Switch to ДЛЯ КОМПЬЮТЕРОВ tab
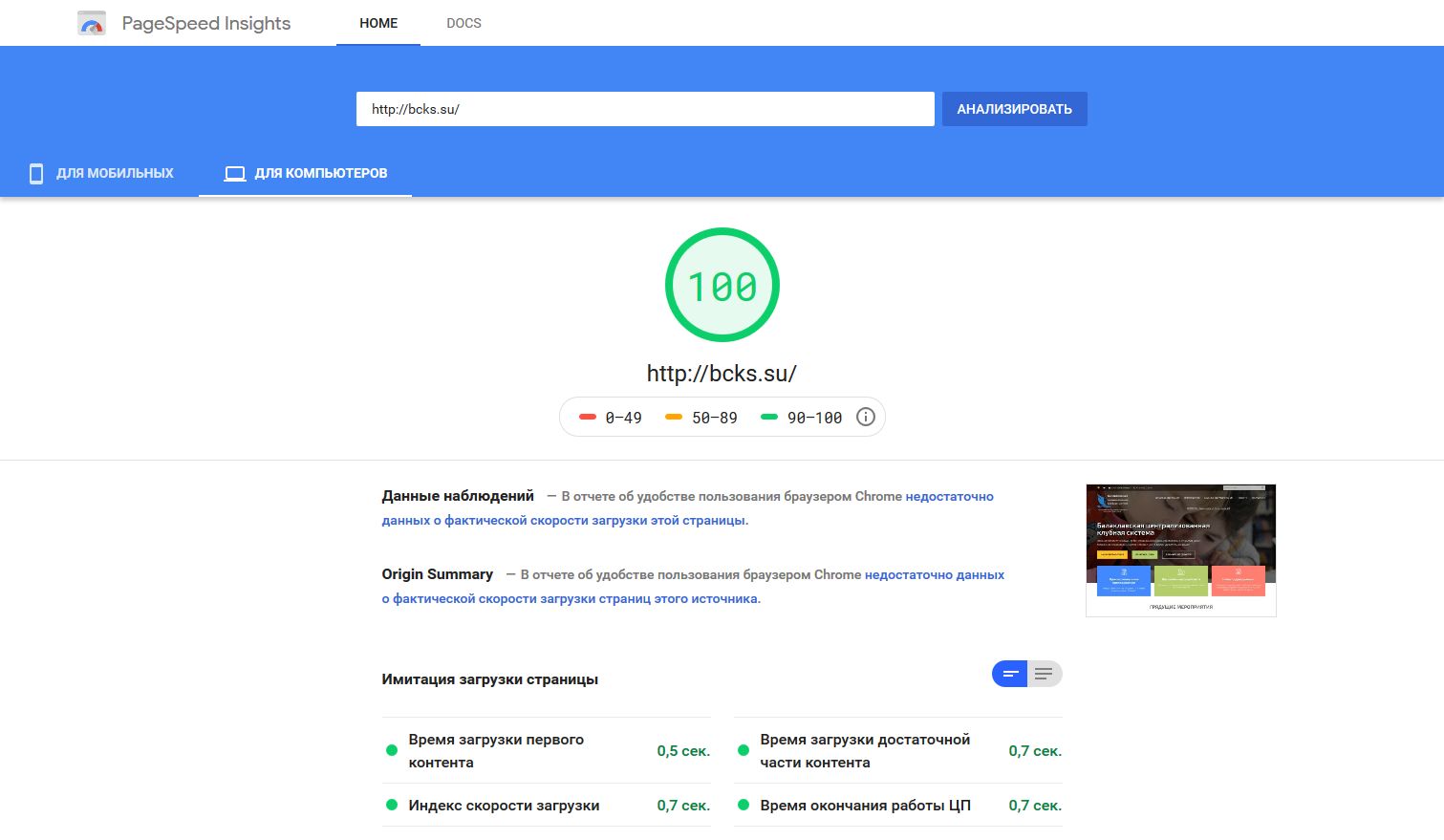1444x840 pixels. click(x=305, y=173)
